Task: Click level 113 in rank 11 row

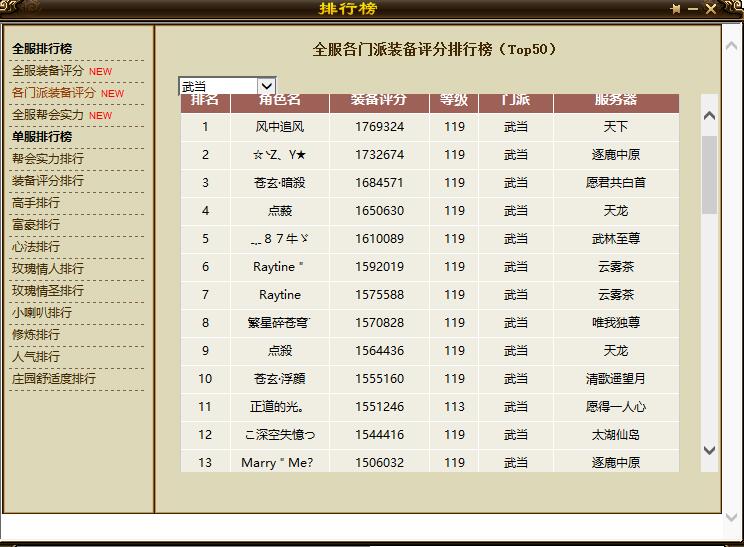Action: (x=455, y=407)
